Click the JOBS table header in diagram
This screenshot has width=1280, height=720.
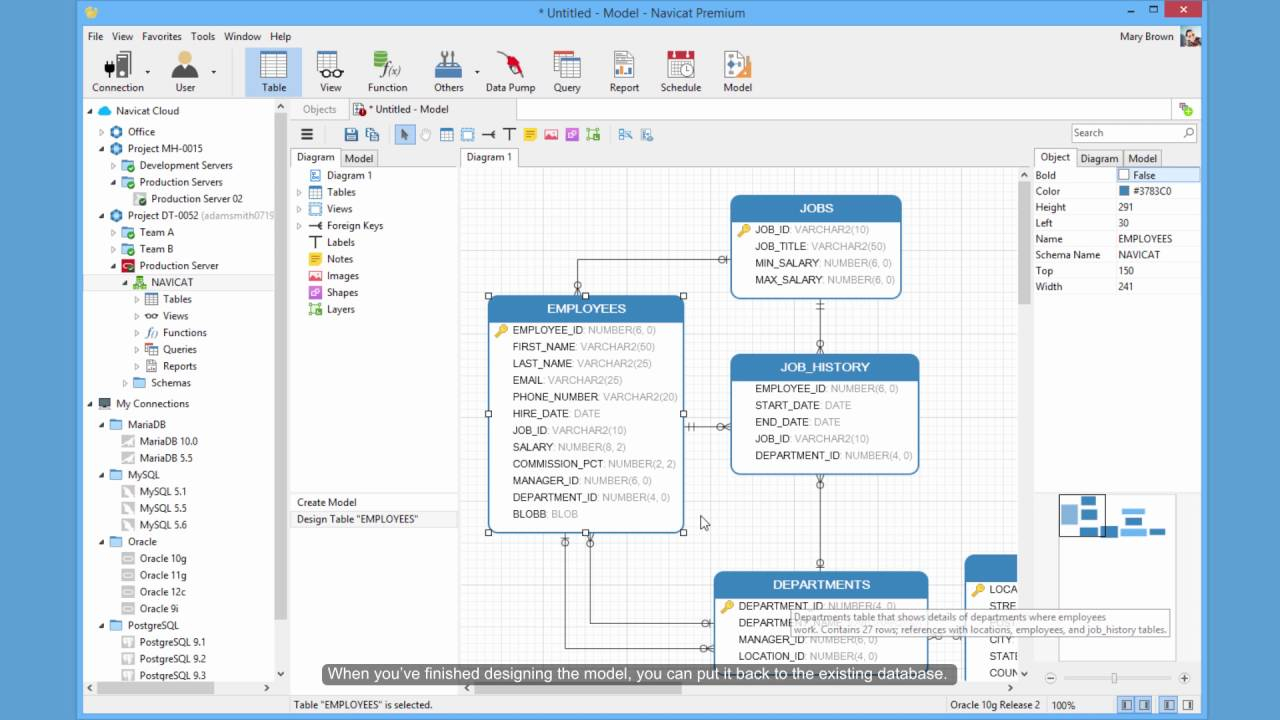coord(816,208)
